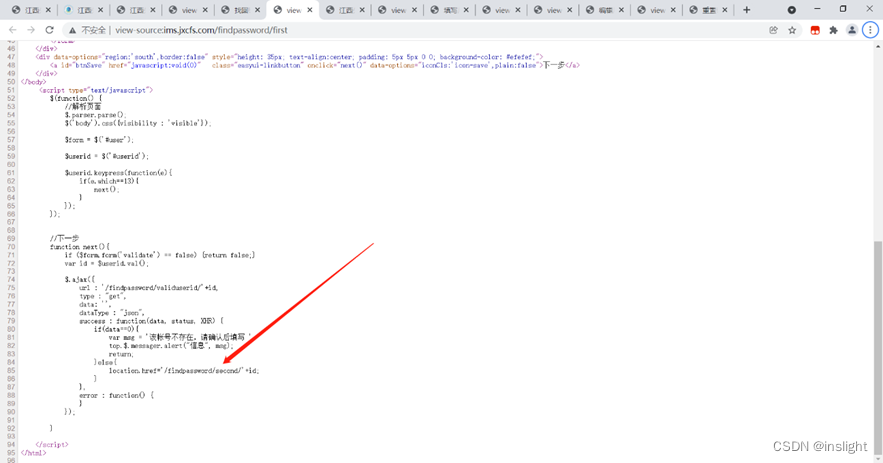The width and height of the screenshot is (883, 463).
Task: Open the Extensions puzzle-piece menu
Action: coord(833,30)
